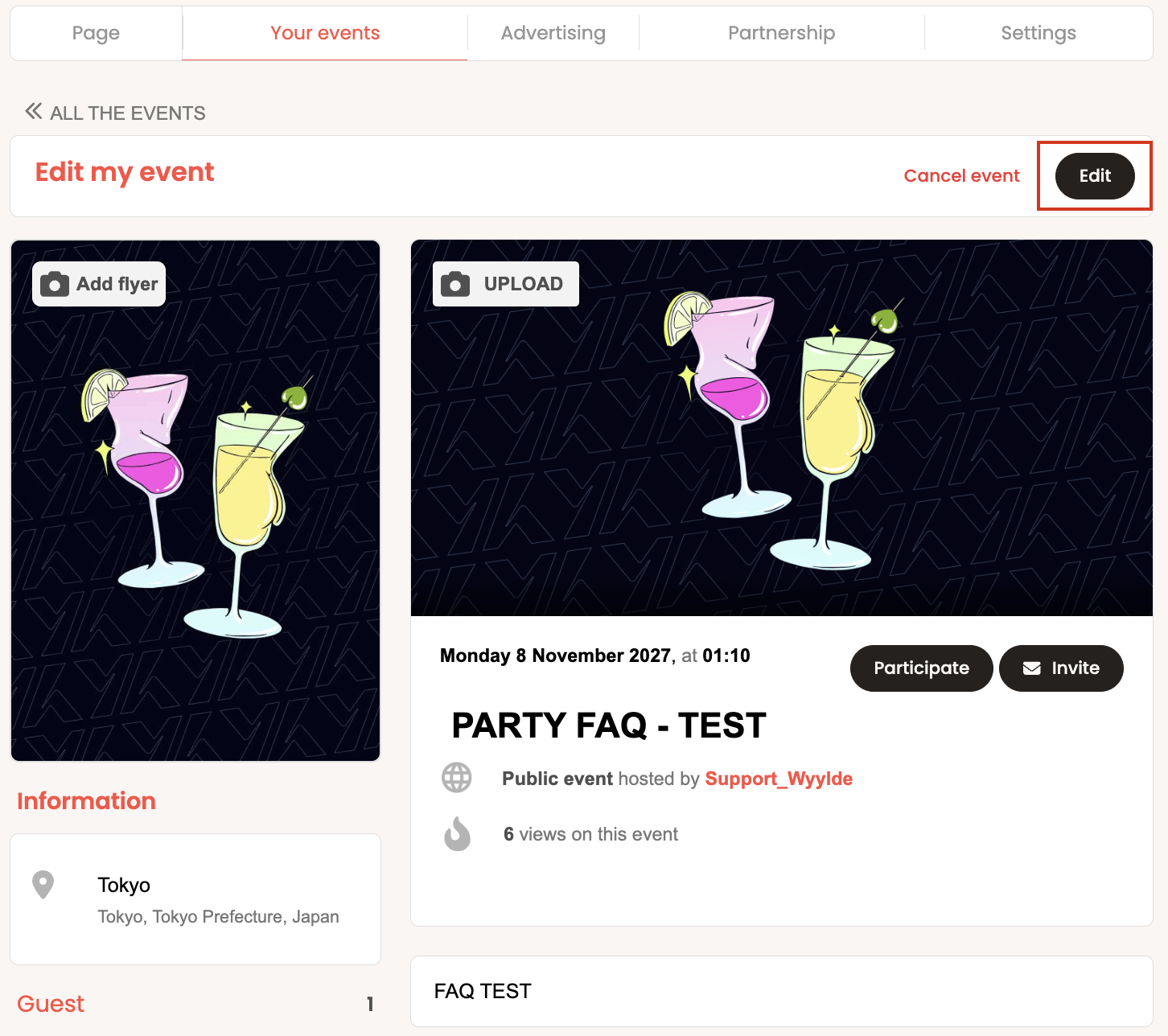This screenshot has width=1168, height=1036.
Task: Click the Participate button
Action: click(x=921, y=668)
